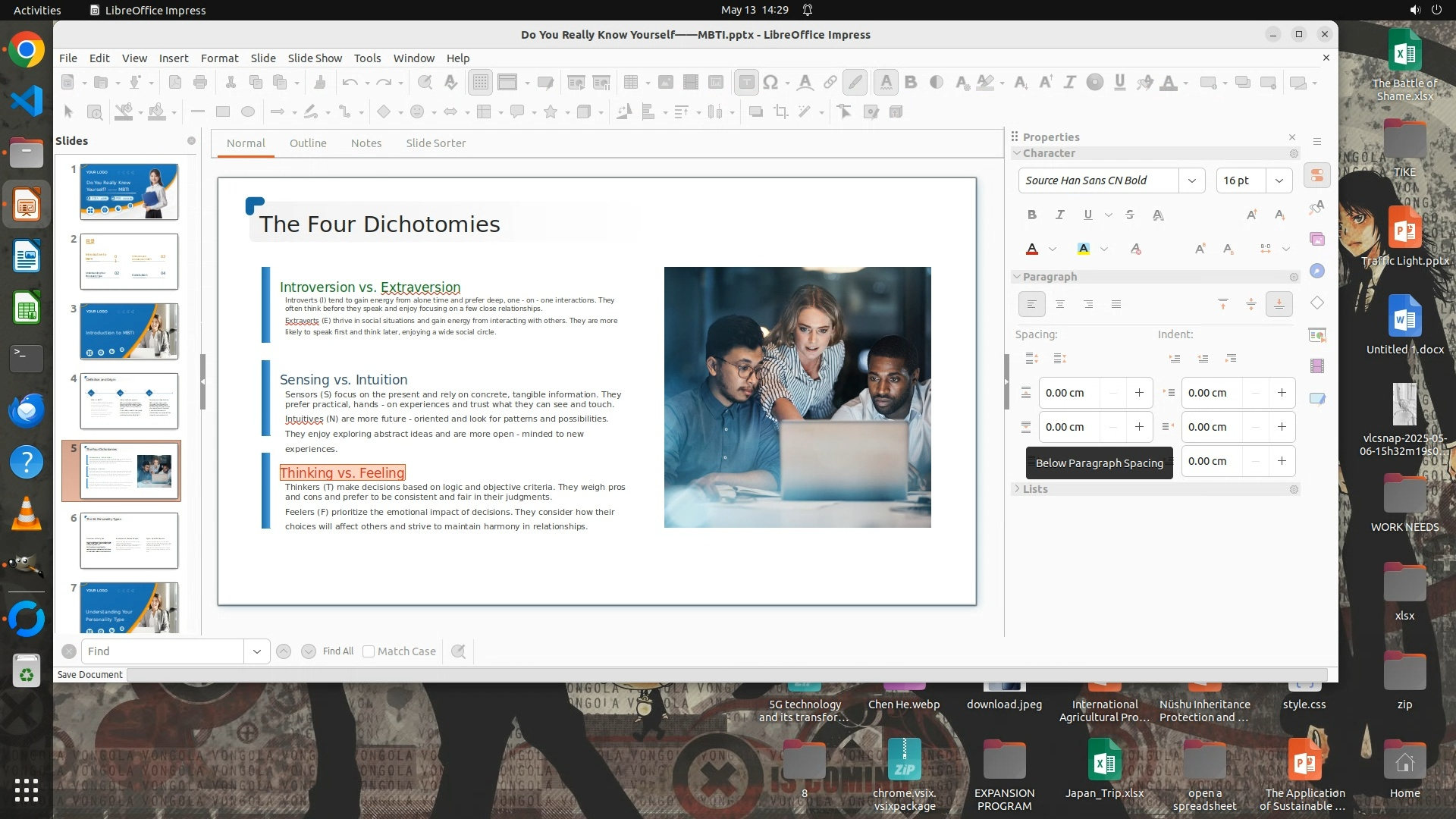Click the Insert Special Character omega icon
The width and height of the screenshot is (1456, 819).
(770, 83)
